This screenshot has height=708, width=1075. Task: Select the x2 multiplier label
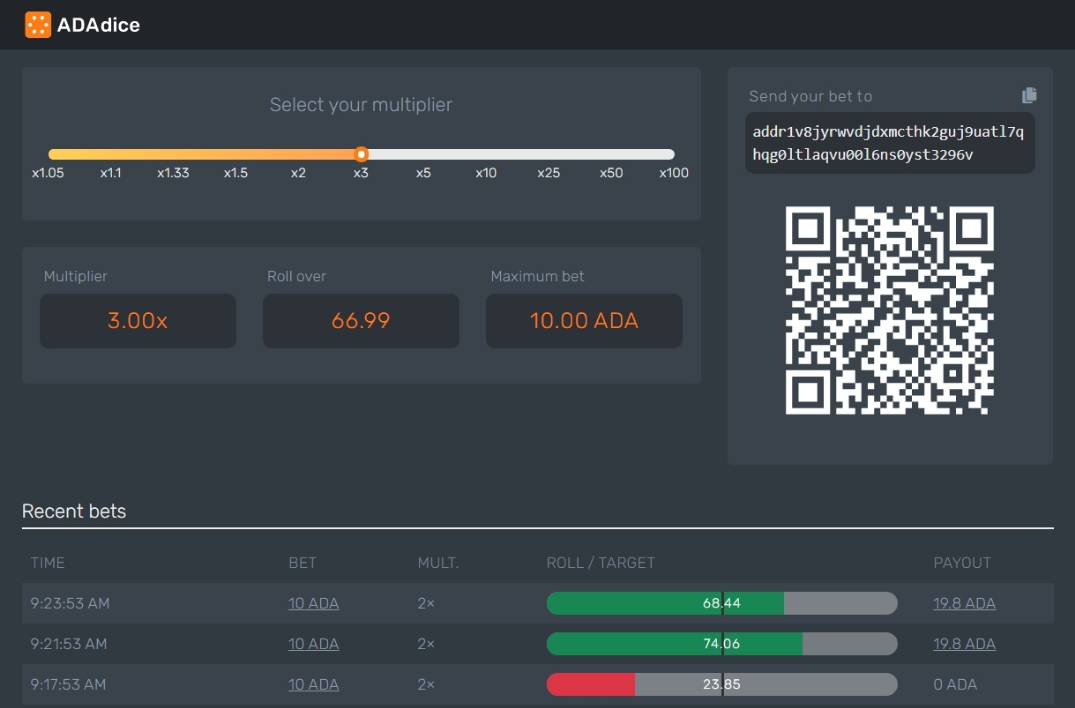[x=298, y=173]
